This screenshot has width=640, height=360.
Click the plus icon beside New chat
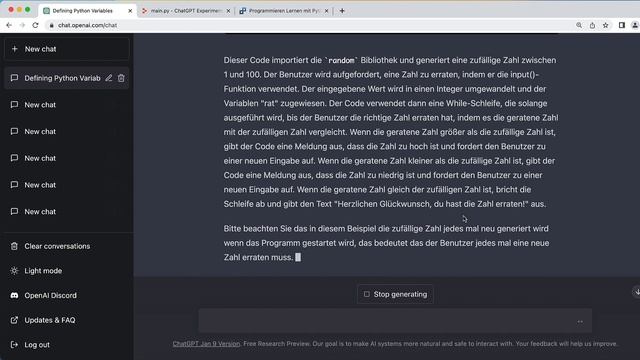coord(15,49)
